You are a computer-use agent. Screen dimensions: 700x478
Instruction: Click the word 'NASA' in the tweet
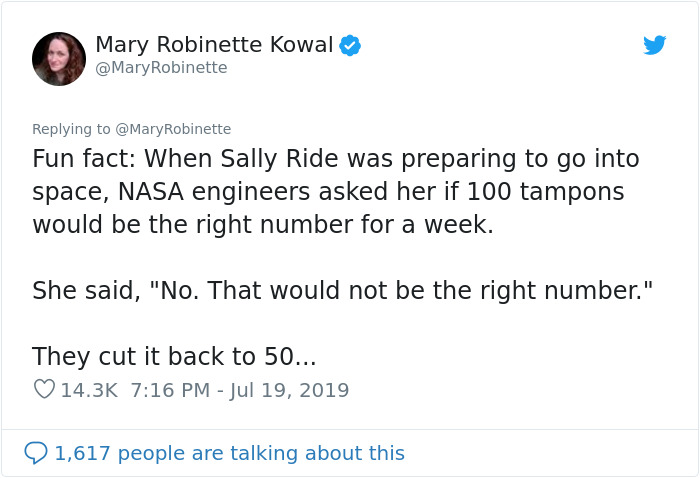(x=151, y=192)
